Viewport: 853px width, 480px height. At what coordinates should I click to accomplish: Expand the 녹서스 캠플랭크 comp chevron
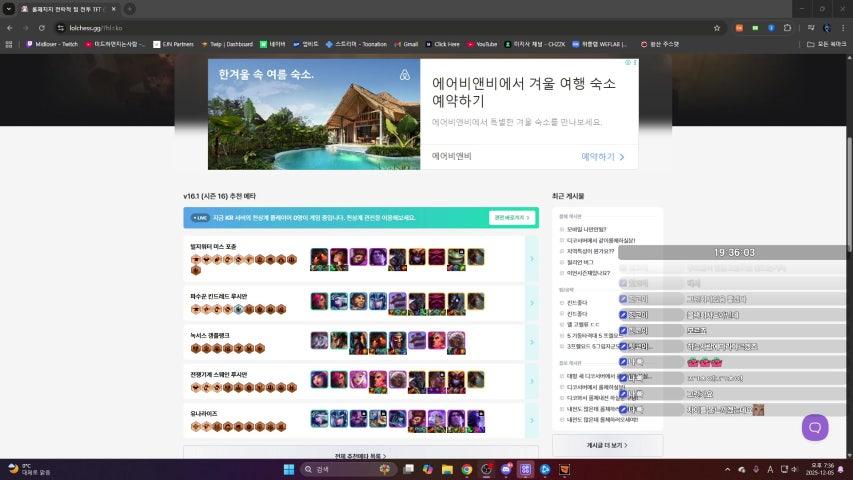[x=531, y=342]
